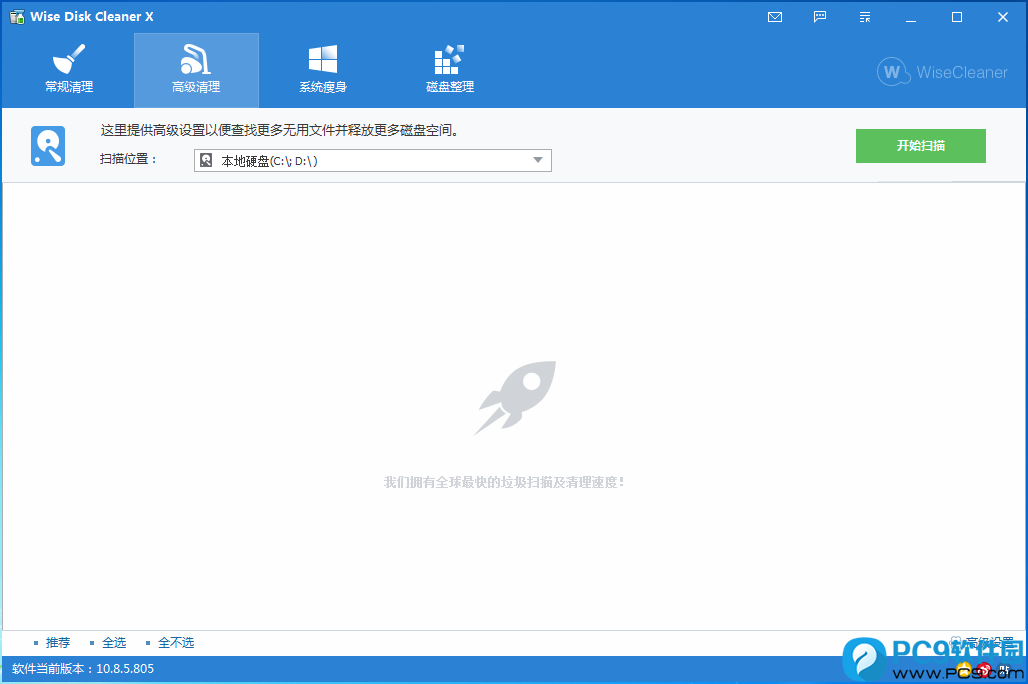
Task: Select the 推荐 option
Action: [x=57, y=643]
